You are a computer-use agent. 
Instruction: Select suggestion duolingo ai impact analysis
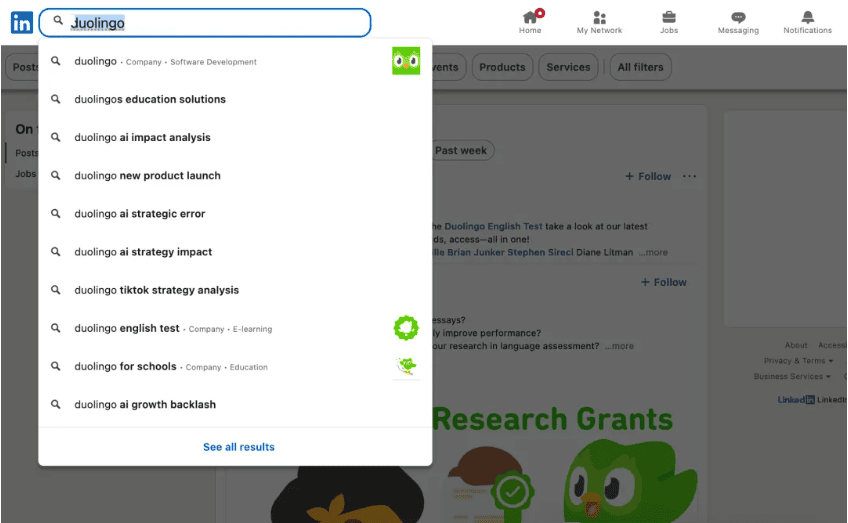point(142,138)
